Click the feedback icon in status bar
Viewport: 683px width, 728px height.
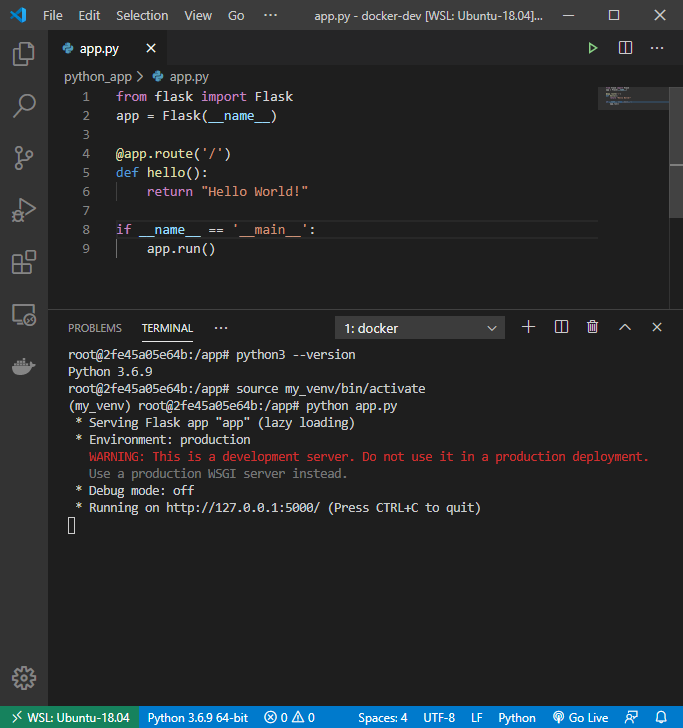click(x=631, y=717)
